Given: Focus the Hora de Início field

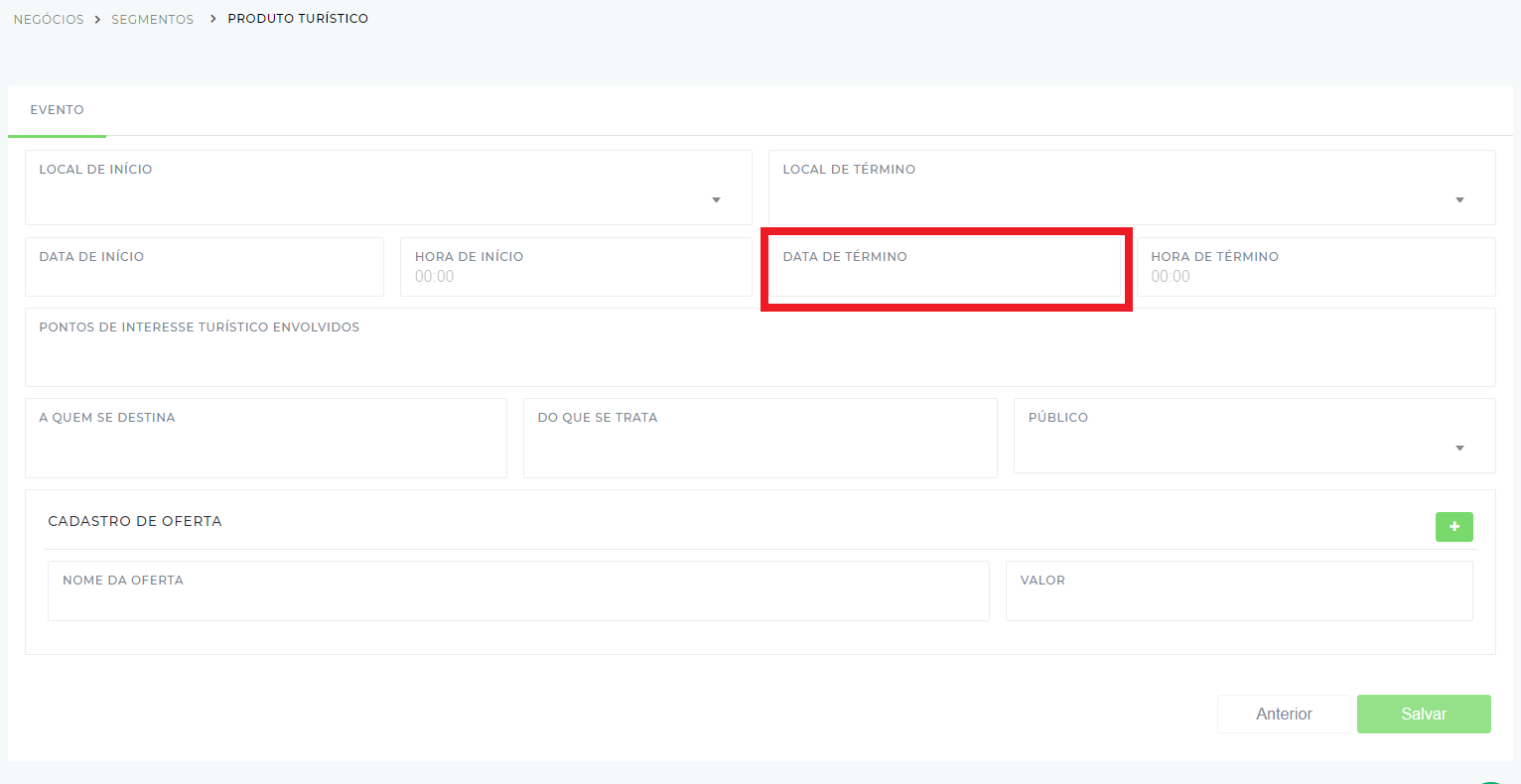Looking at the screenshot, I should (x=576, y=267).
